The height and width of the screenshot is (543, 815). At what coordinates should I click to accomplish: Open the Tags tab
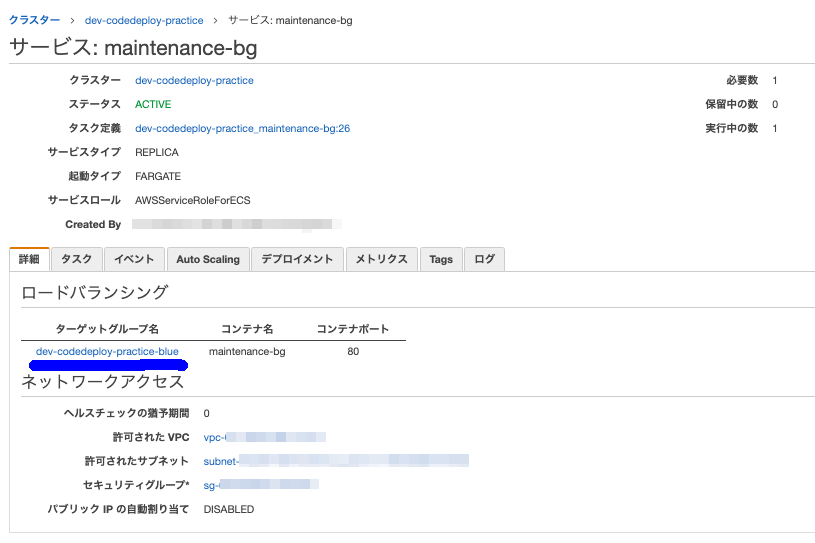[441, 259]
